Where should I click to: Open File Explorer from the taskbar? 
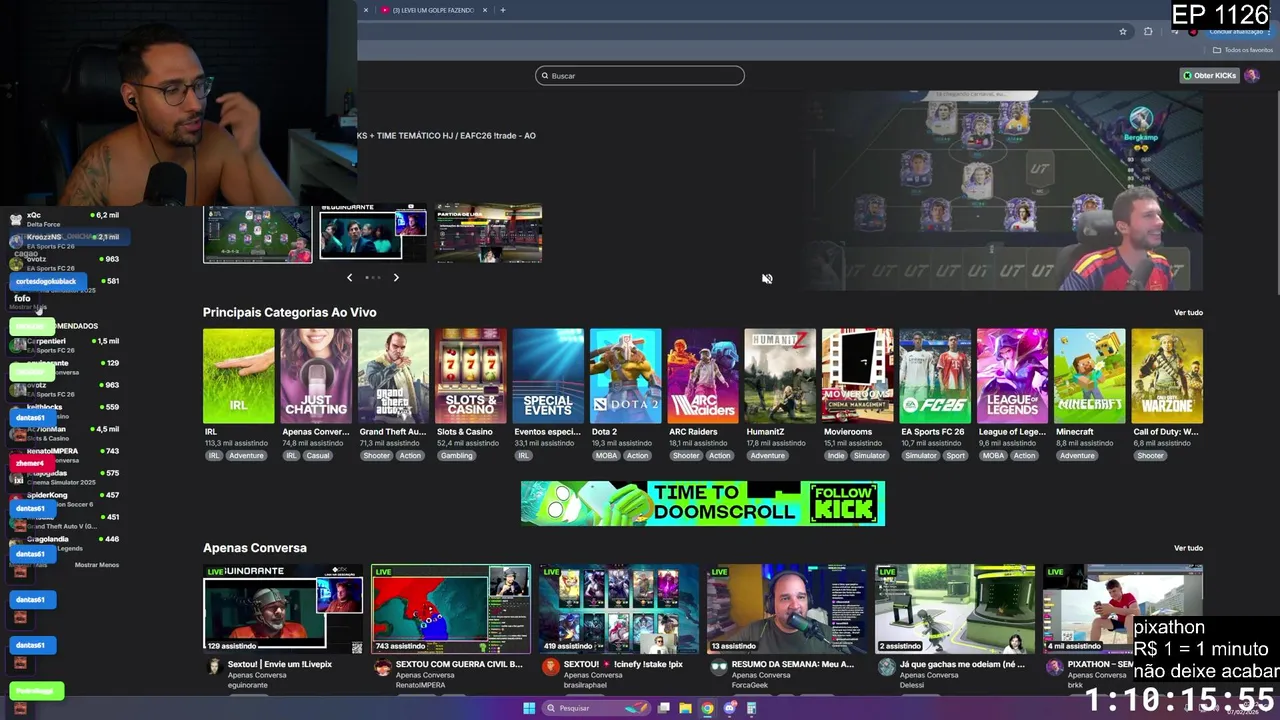click(x=685, y=708)
